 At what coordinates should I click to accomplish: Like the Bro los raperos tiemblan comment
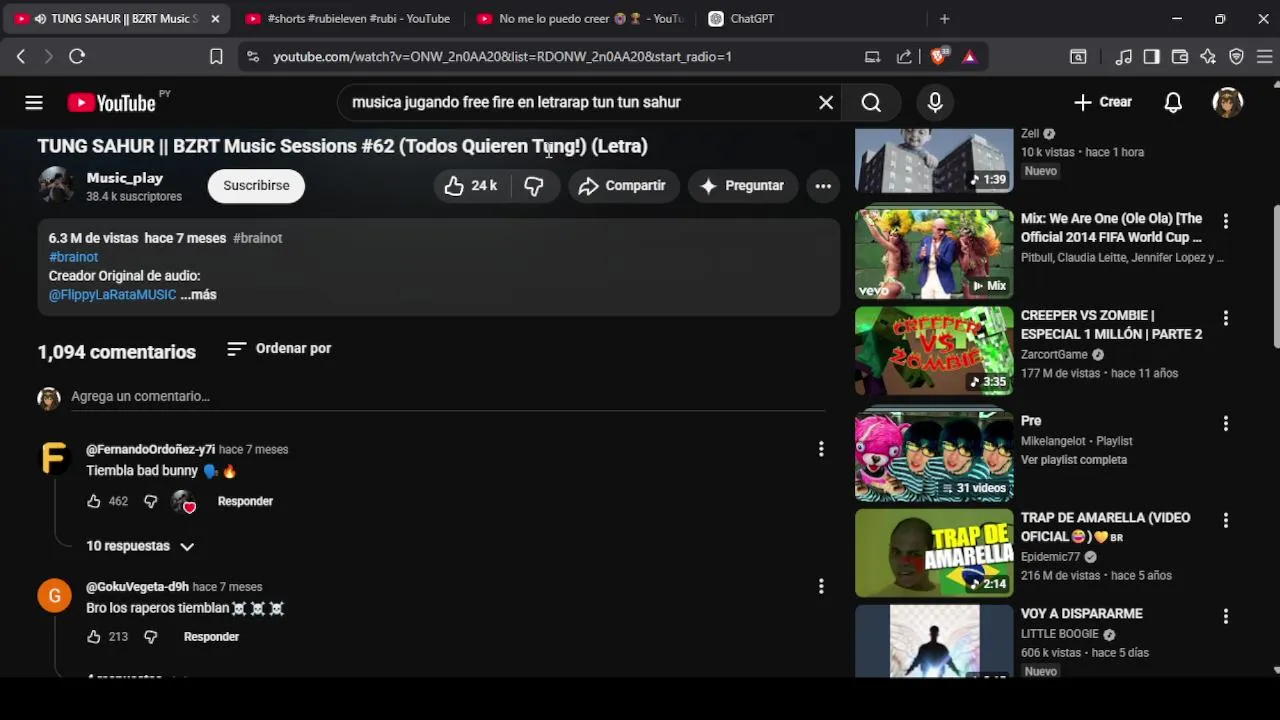coord(94,637)
